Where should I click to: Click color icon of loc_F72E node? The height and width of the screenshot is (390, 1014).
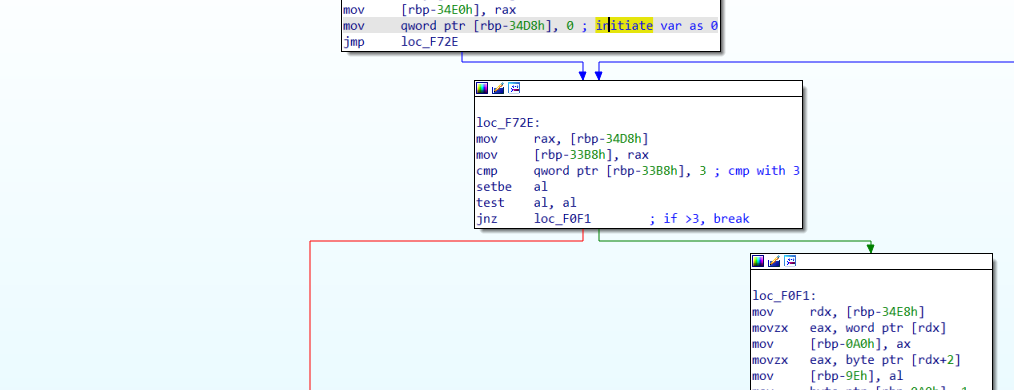[482, 89]
